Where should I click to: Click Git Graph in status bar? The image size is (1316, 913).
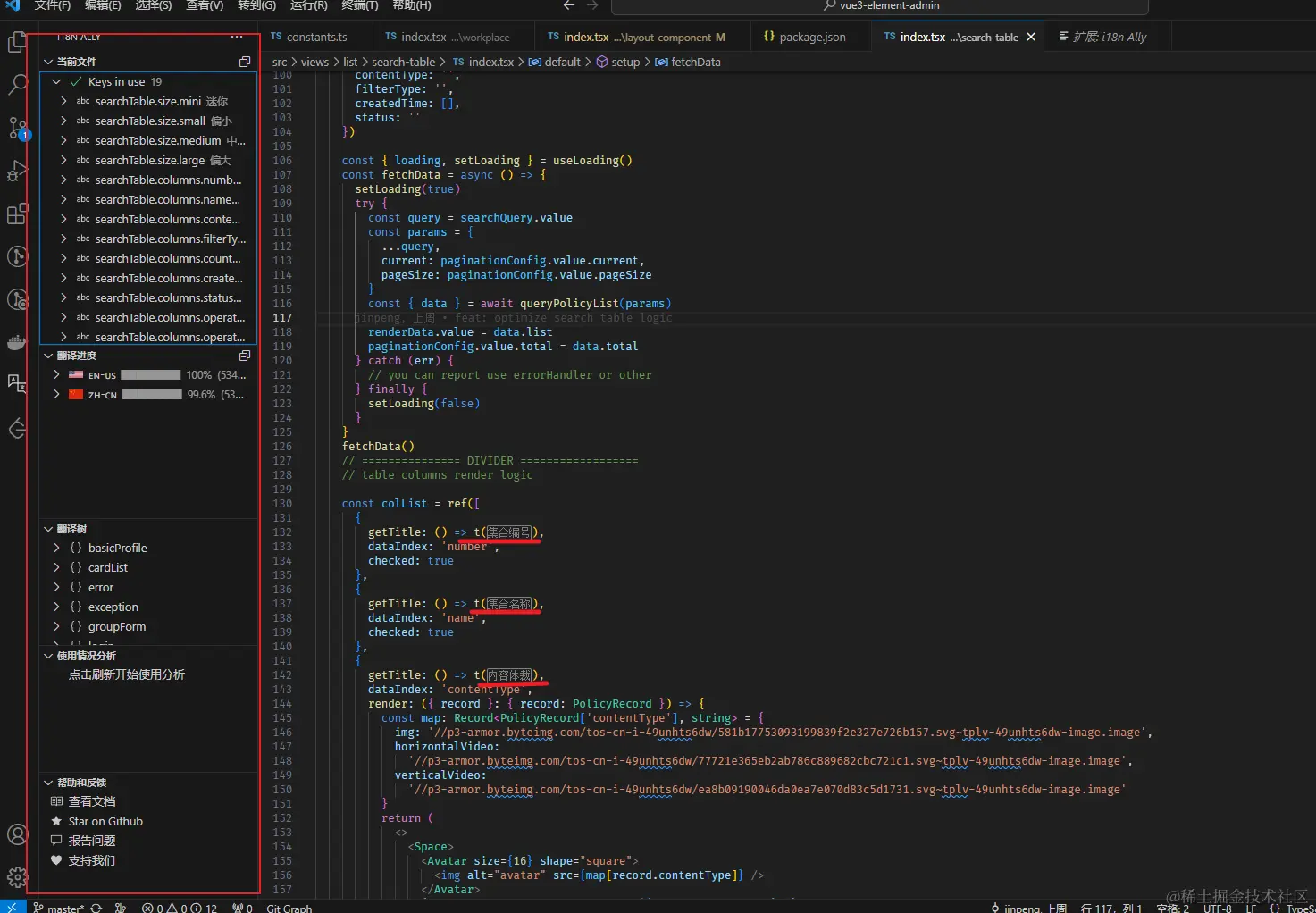289,908
